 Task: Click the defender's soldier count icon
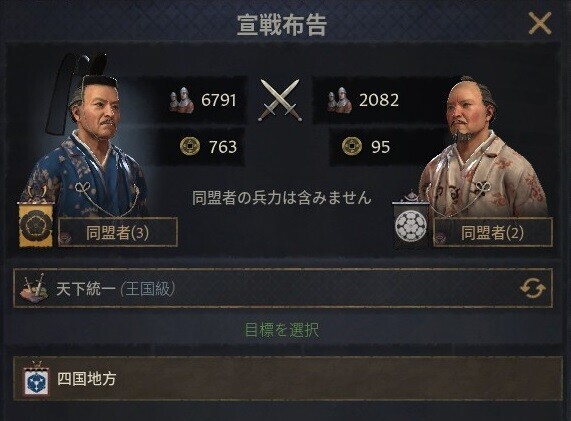(339, 100)
